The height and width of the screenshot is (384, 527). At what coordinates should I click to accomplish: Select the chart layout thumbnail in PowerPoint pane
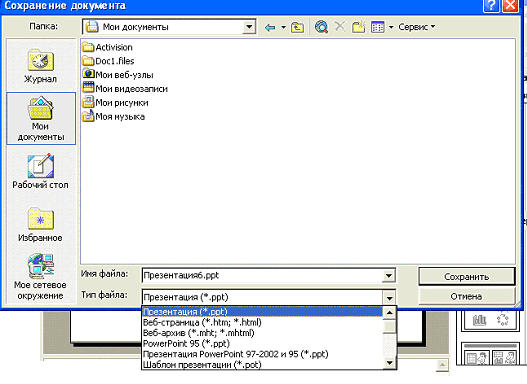480,320
